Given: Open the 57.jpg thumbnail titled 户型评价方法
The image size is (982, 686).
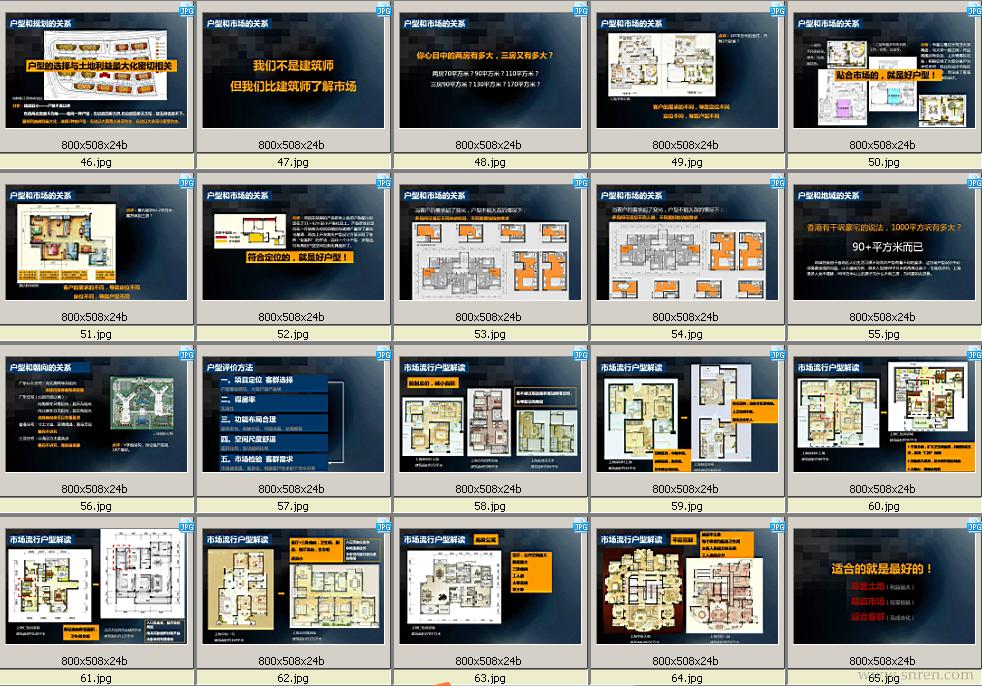Looking at the screenshot, I should point(293,415).
